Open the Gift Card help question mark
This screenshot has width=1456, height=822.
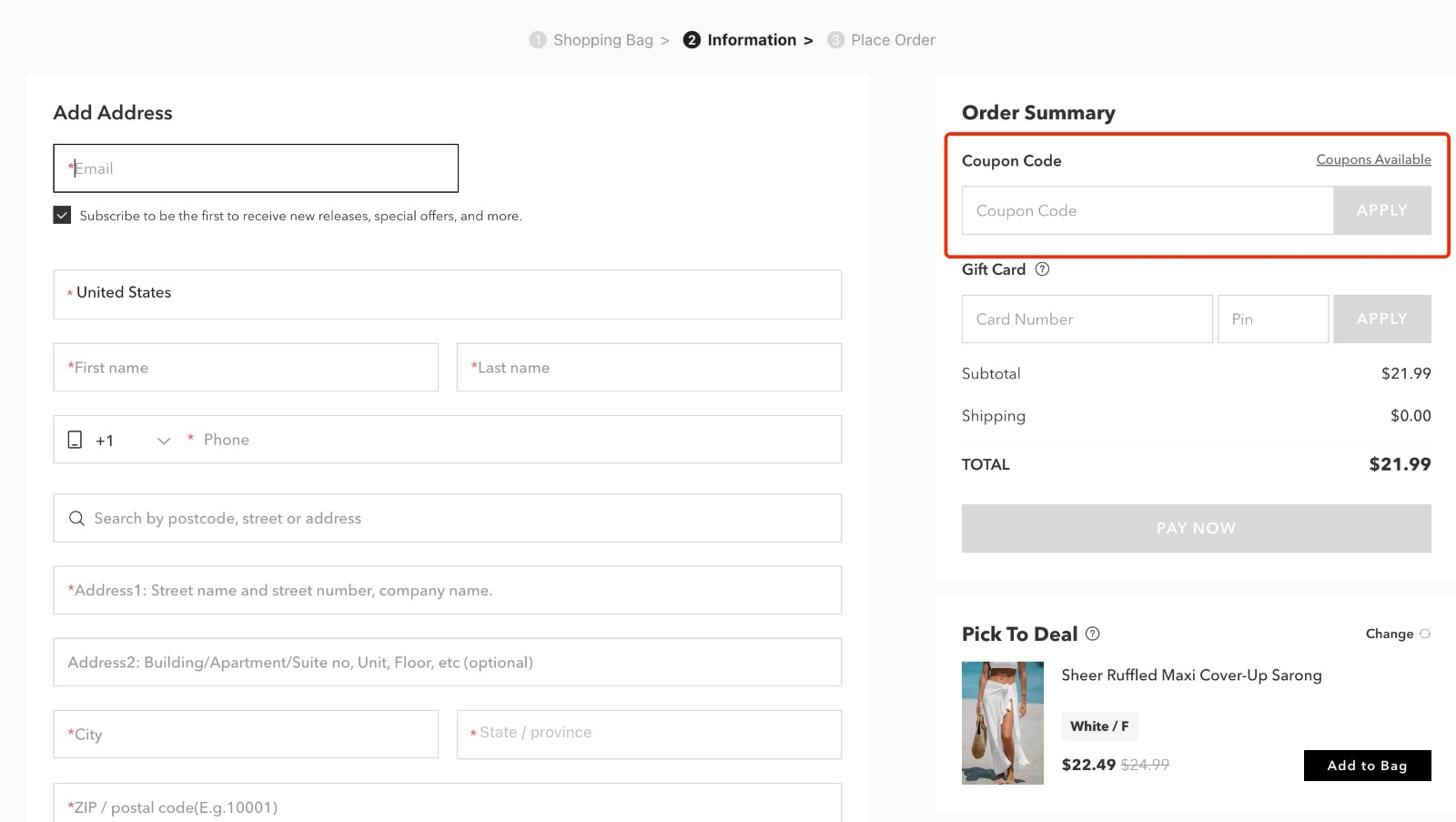pos(1041,269)
